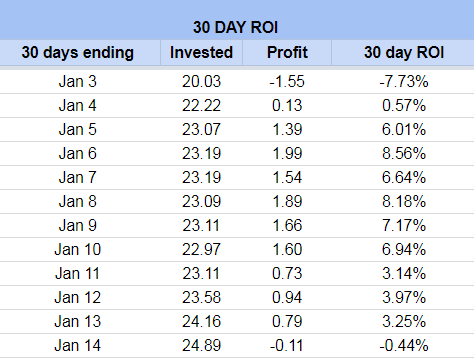Screen dimensions: 474x363
Task: Click the 30 days ending column header
Action: [80, 53]
